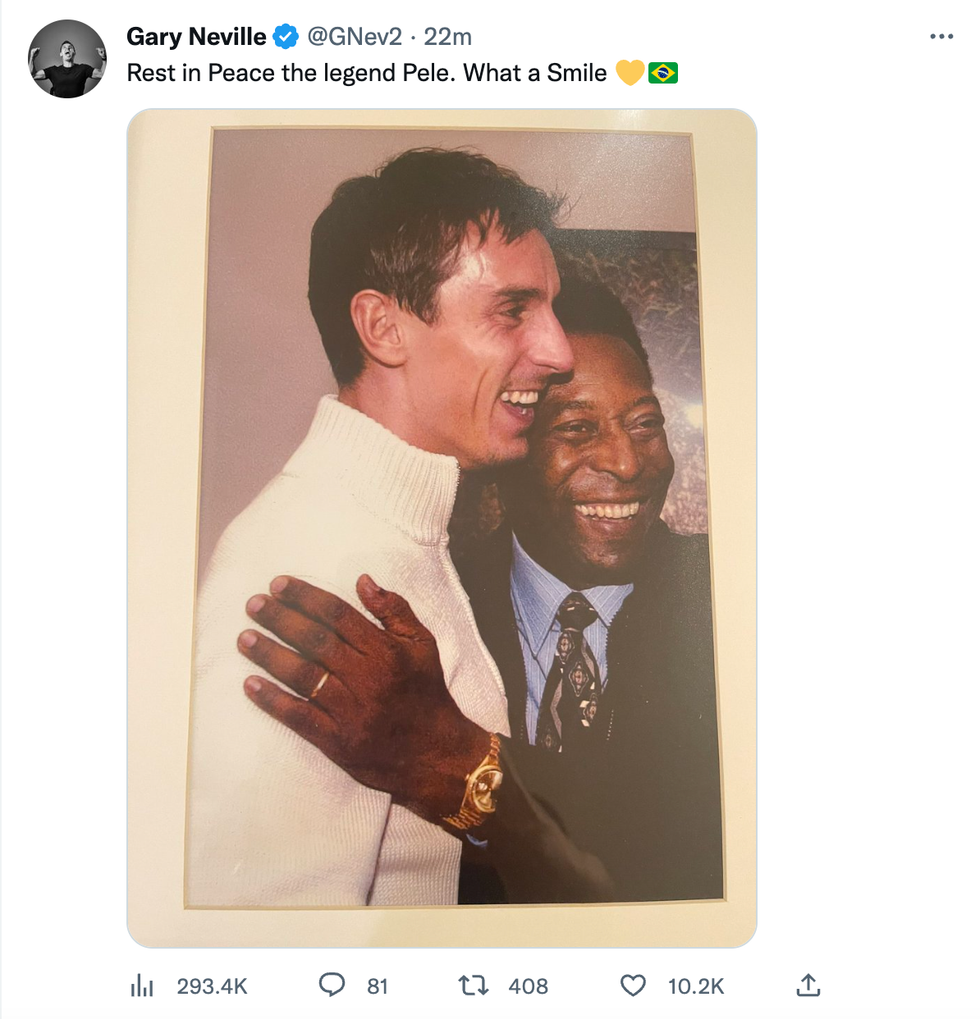Screen dimensions: 980x1019
Task: Click the 408 retweets count
Action: tap(528, 986)
